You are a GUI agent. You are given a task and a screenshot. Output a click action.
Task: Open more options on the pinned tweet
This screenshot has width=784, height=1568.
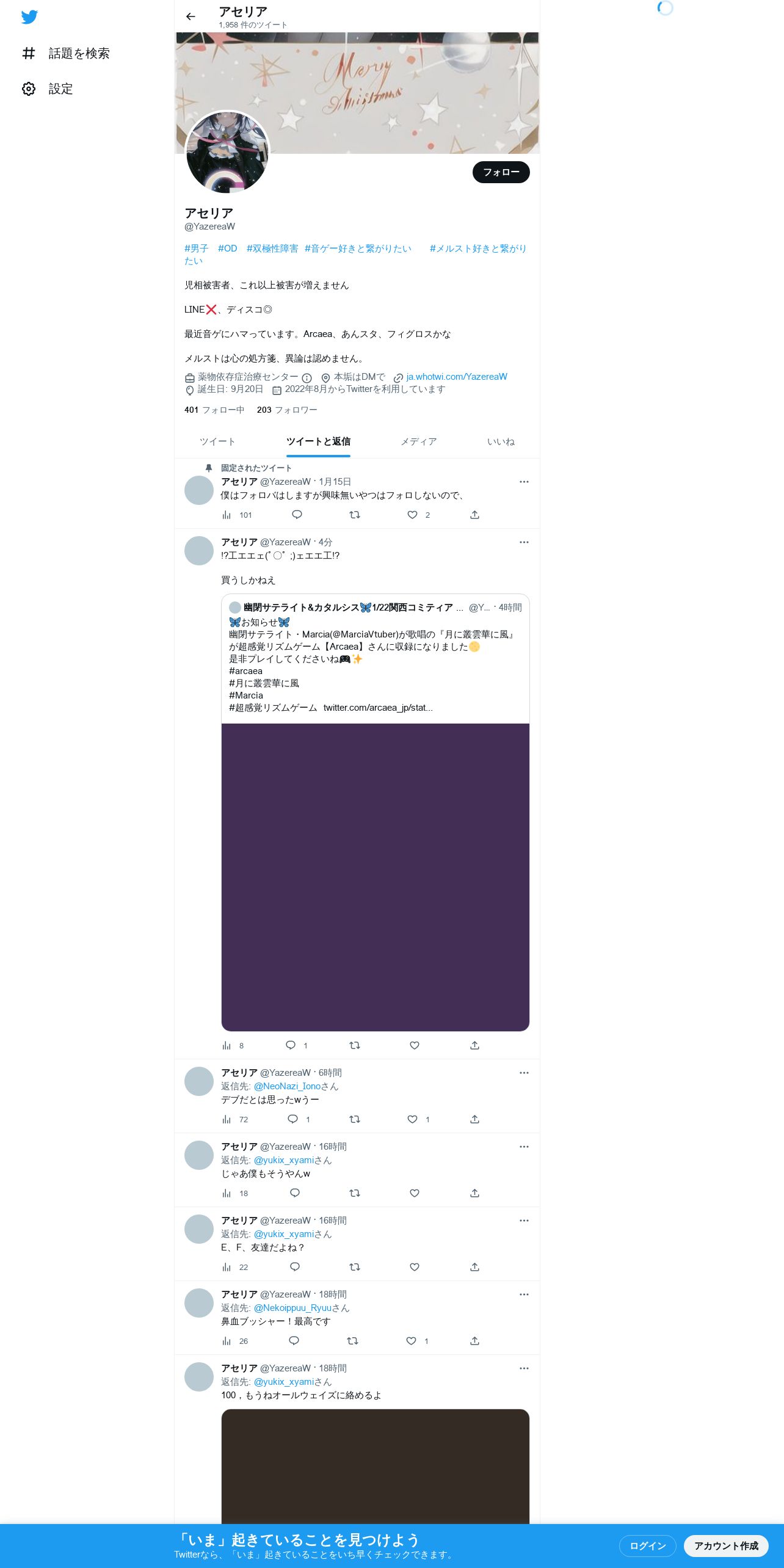(524, 482)
